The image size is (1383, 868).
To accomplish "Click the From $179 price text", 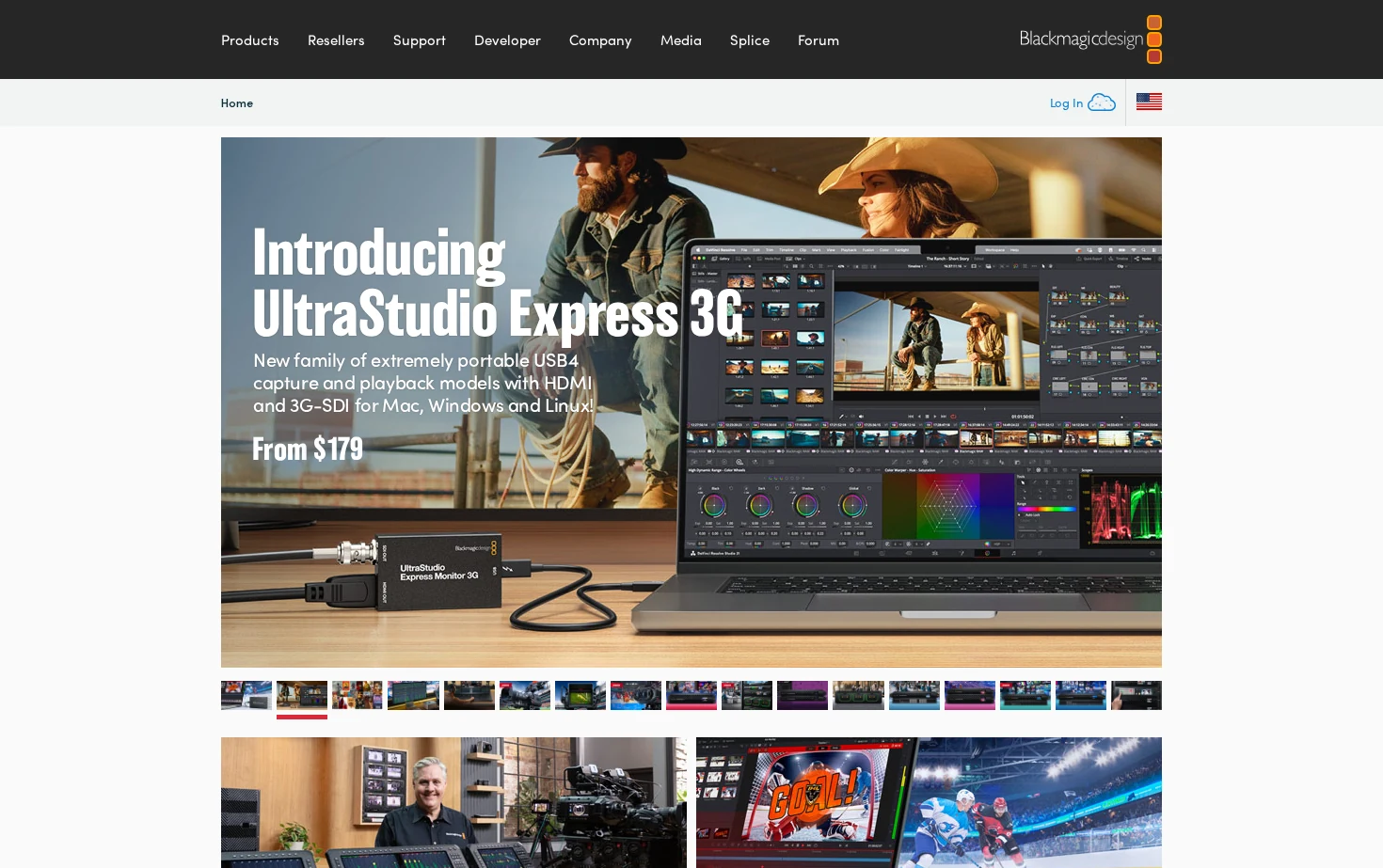I will click(308, 449).
